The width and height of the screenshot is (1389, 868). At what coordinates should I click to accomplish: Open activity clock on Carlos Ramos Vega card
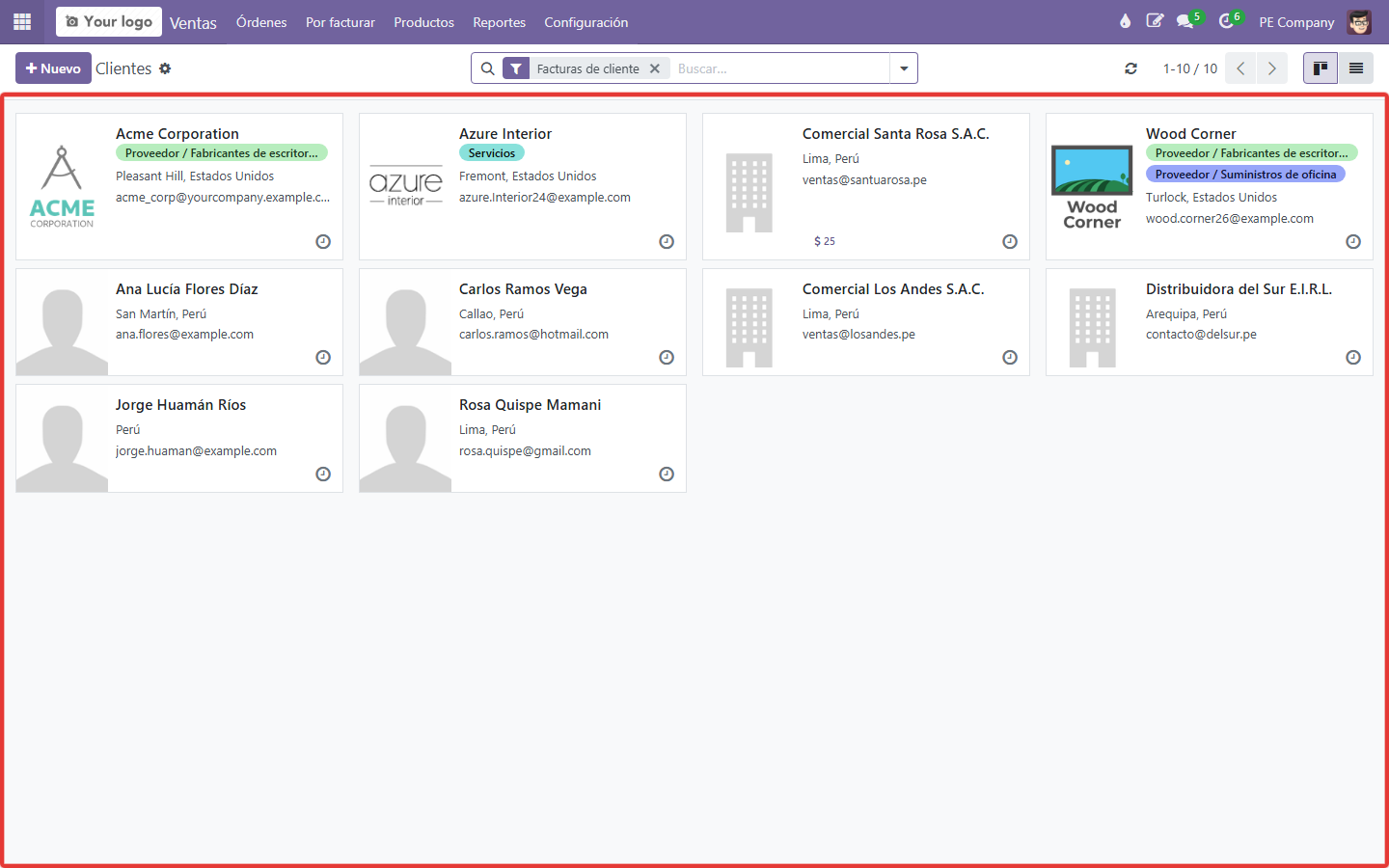pos(667,358)
